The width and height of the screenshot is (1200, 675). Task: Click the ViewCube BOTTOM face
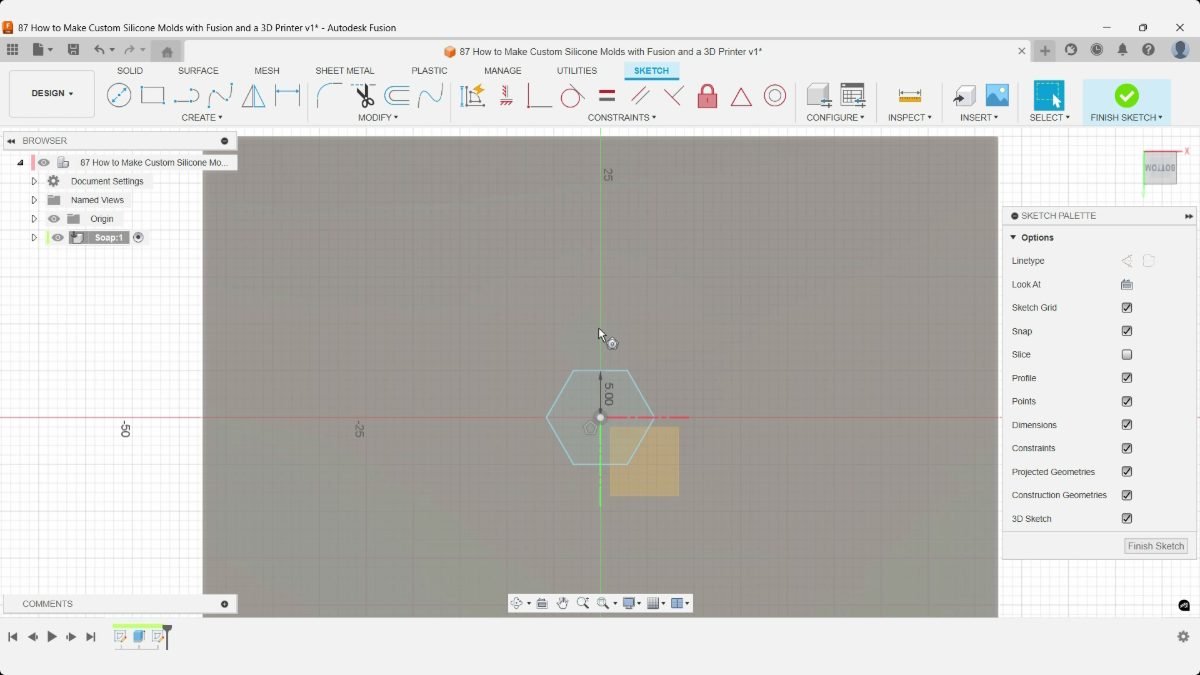(1160, 167)
